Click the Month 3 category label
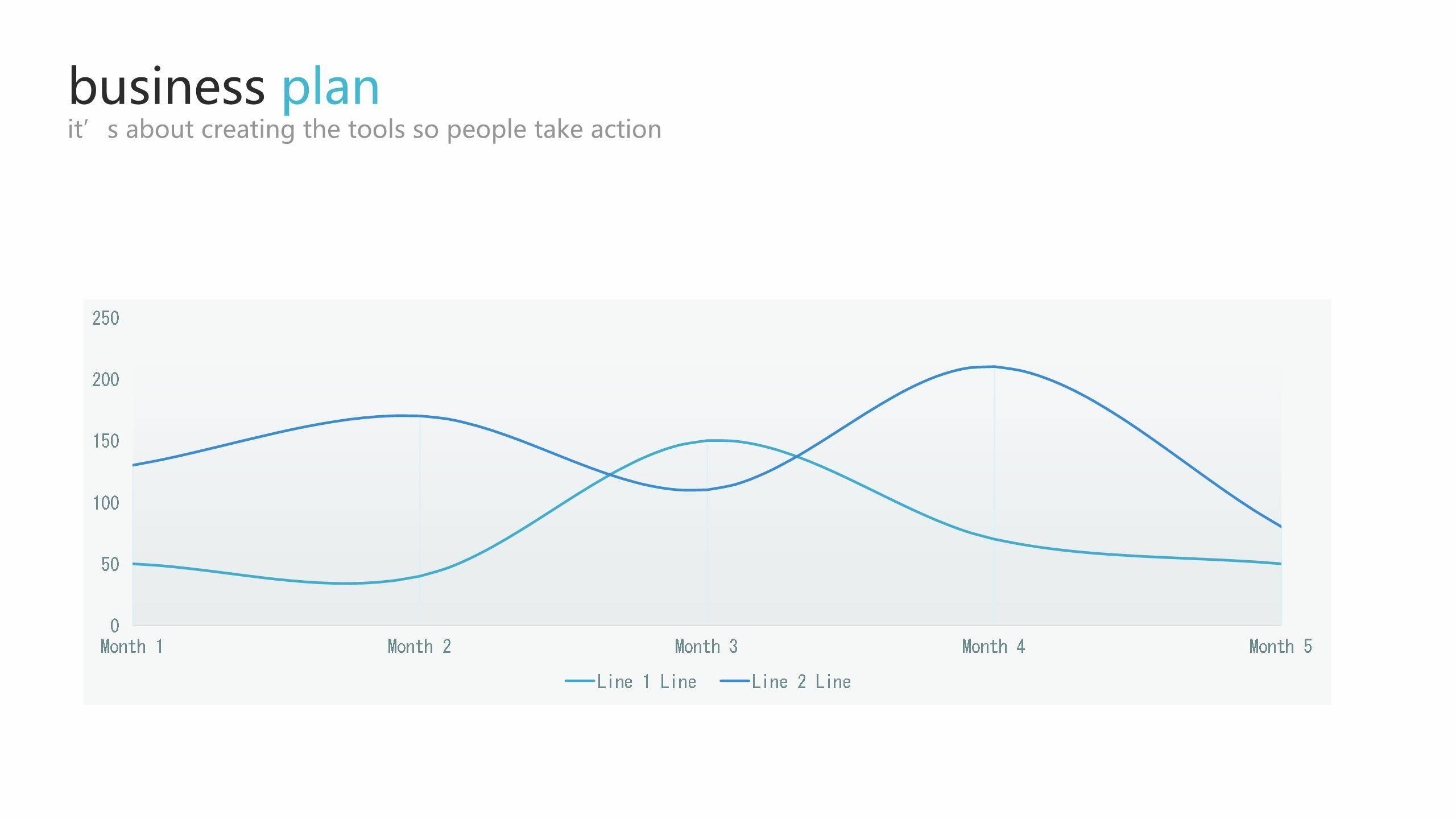Image resolution: width=1456 pixels, height=819 pixels. pos(706,647)
